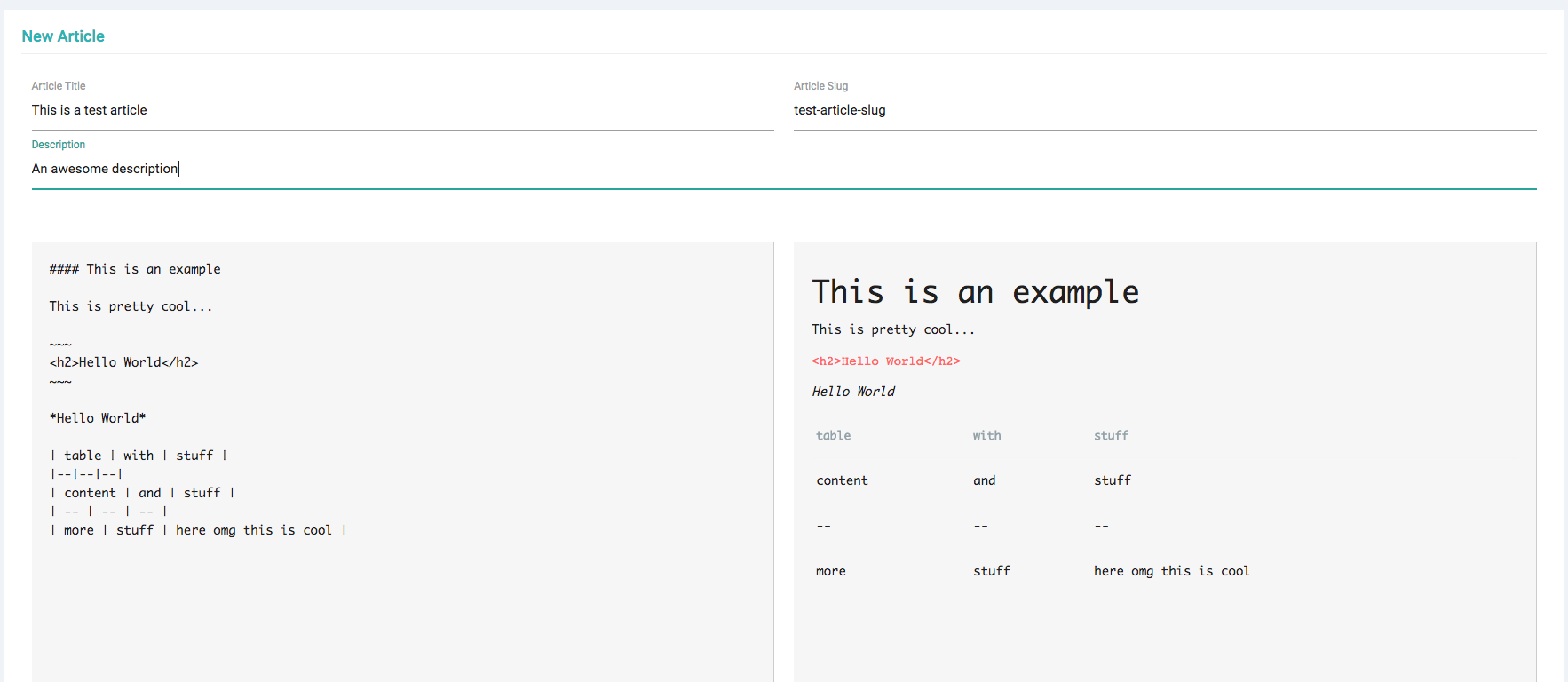Click the raw <h2>Hello World</h2> editor line

(x=123, y=362)
